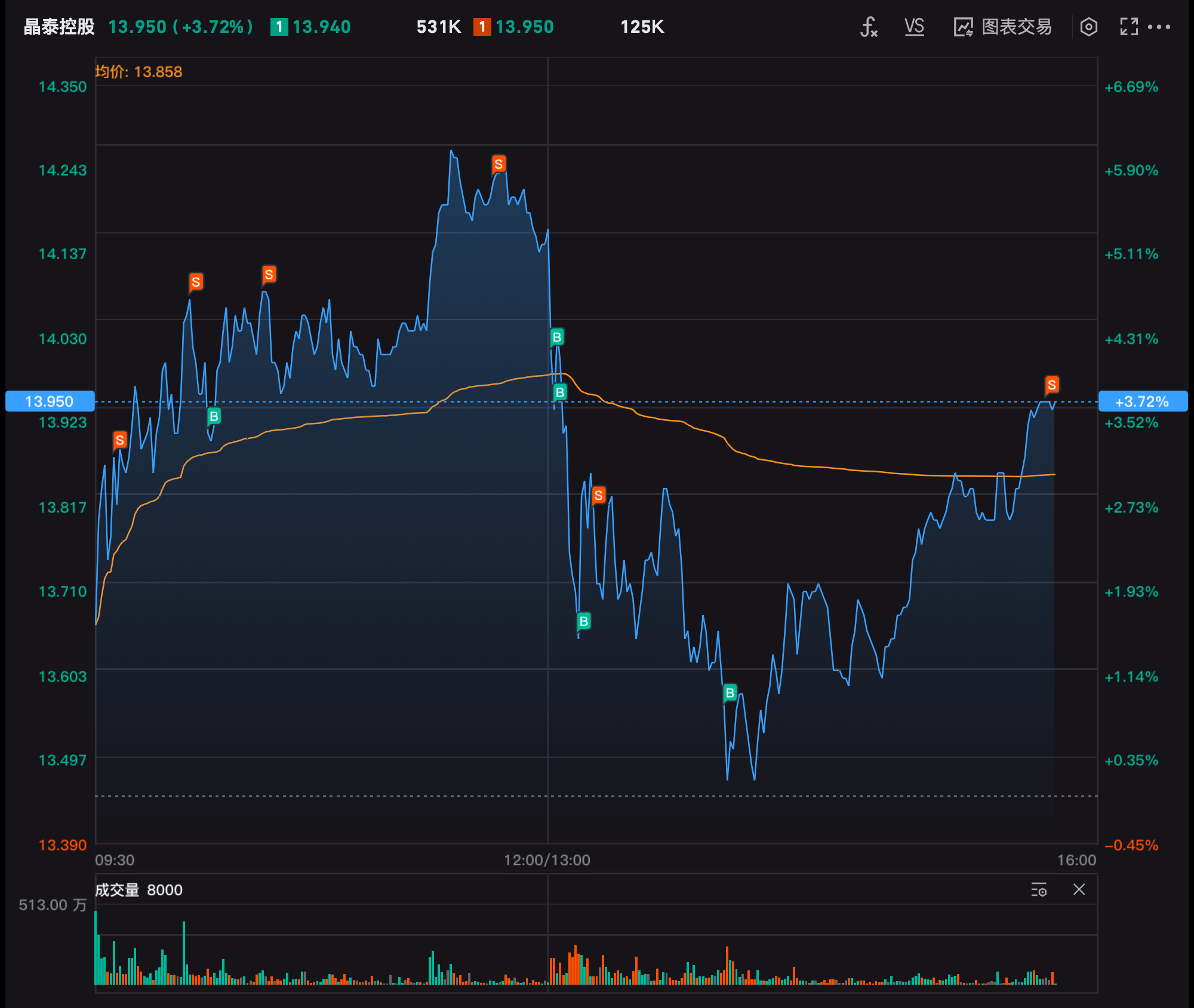This screenshot has height=1008, width=1194.
Task: Click the B marker at the lowest dip
Action: (x=730, y=693)
